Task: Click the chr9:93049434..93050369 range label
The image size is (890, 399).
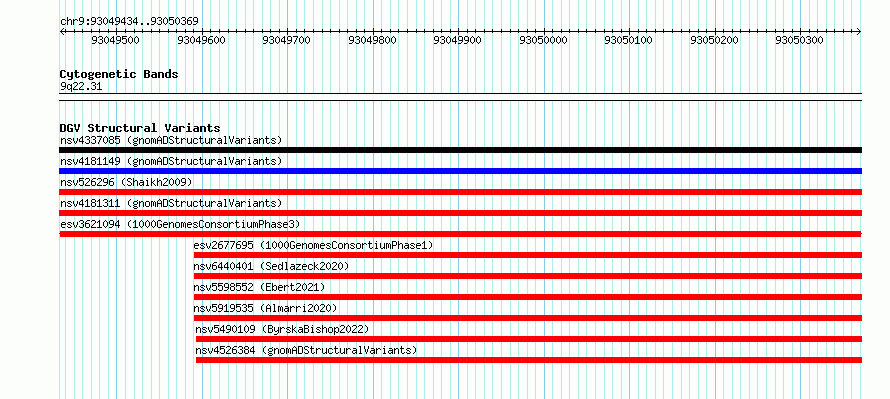Action: pos(129,21)
